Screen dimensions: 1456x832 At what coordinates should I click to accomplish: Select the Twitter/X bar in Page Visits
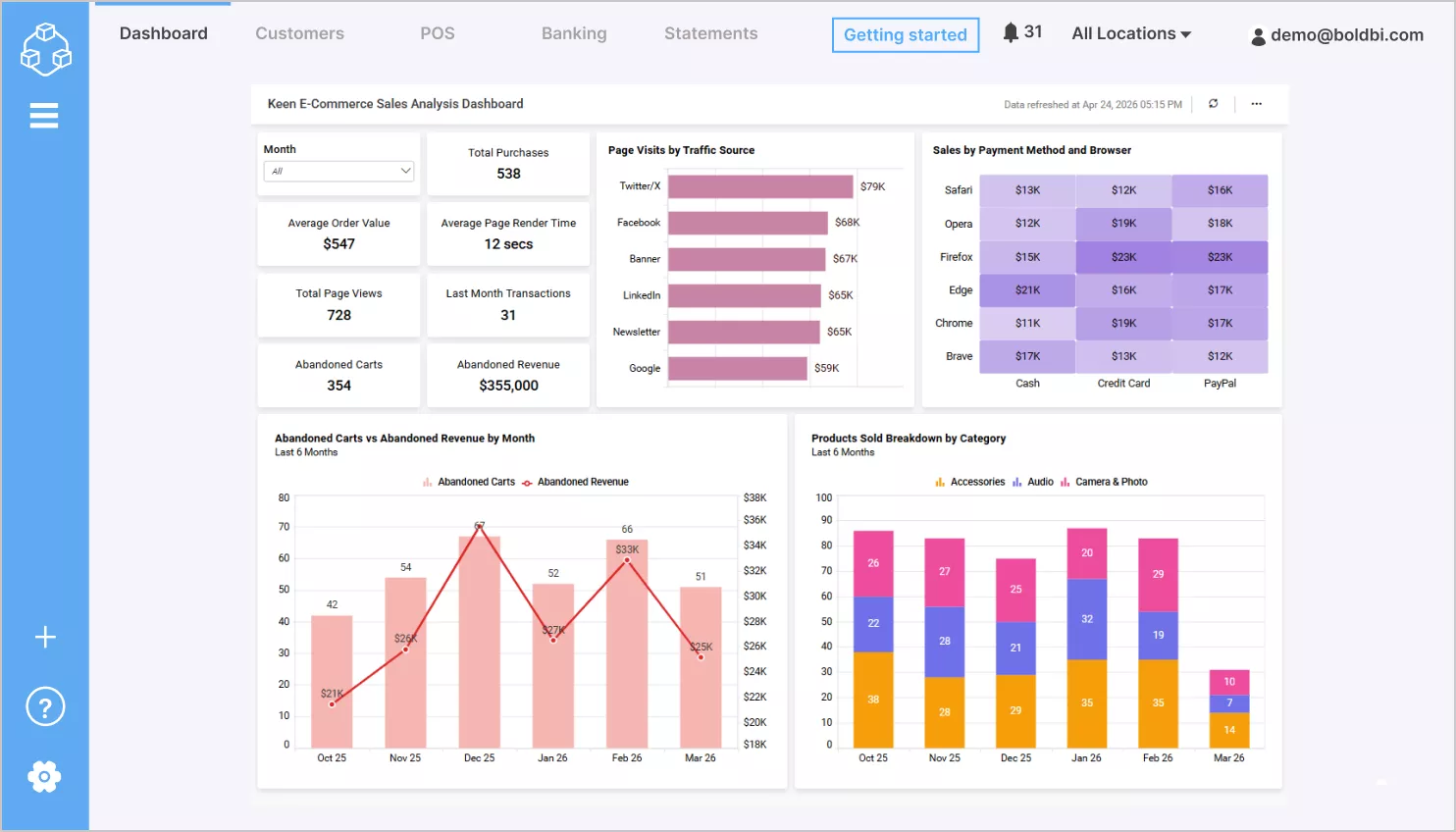[x=760, y=186]
